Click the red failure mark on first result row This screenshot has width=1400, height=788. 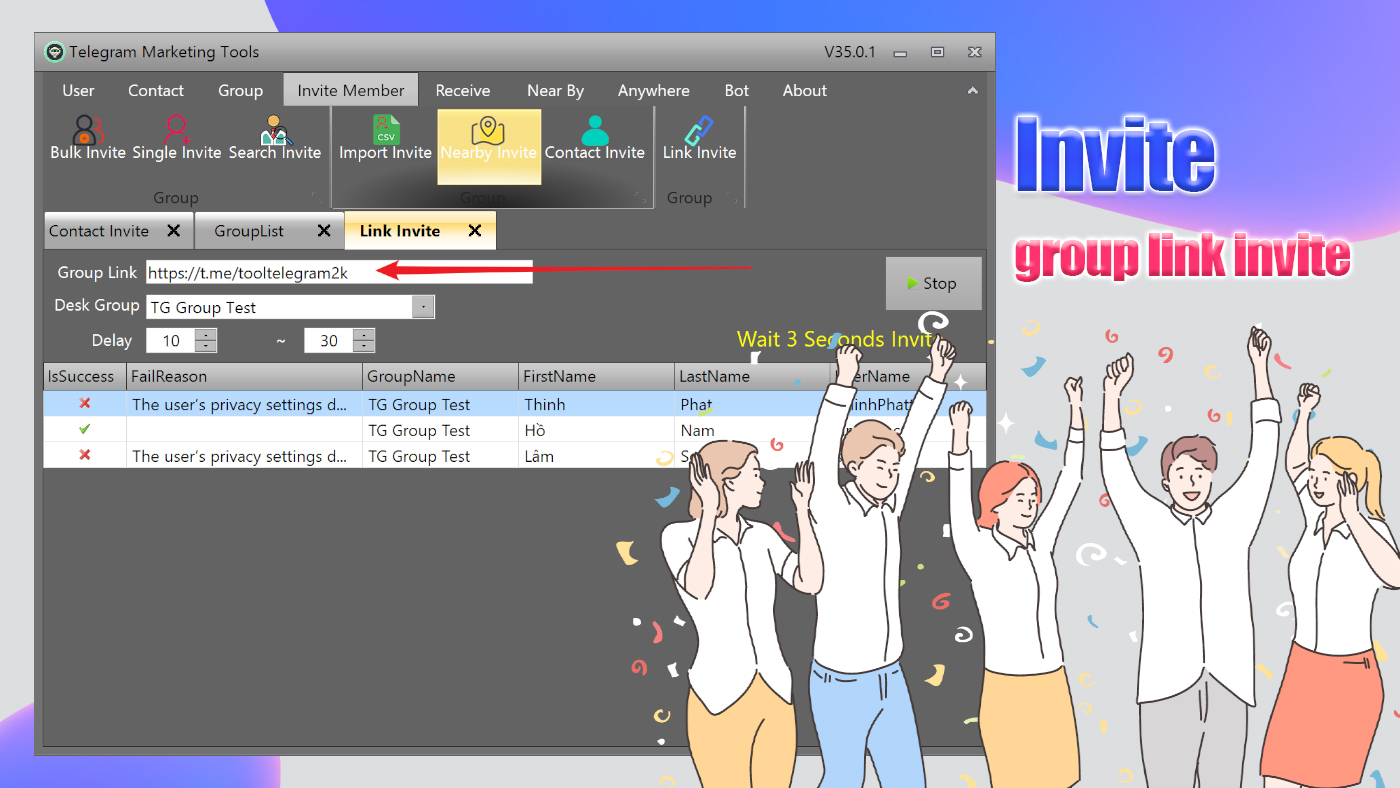click(84, 403)
